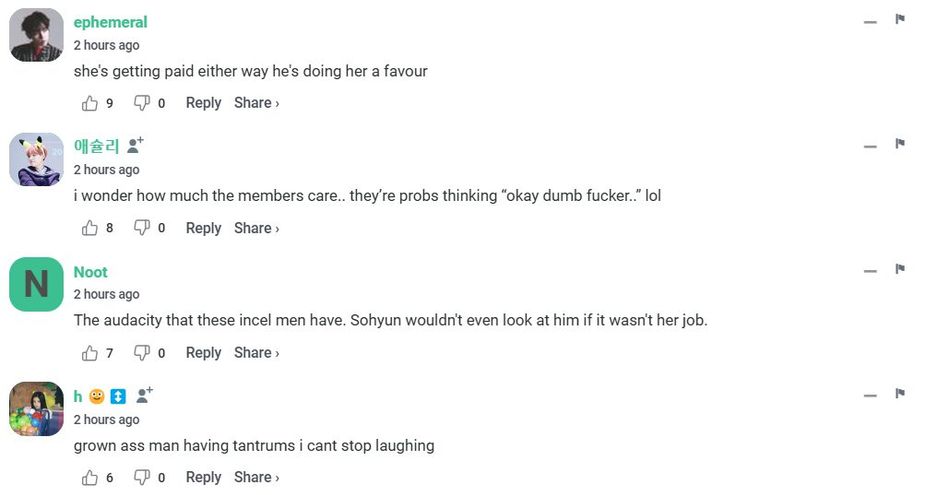Downvote ephemeral's comment
925x495 pixels.
click(x=142, y=103)
